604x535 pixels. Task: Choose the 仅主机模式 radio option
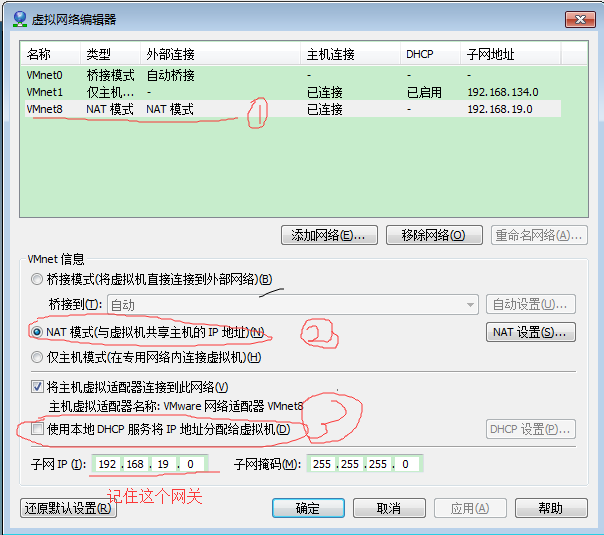tap(38, 357)
